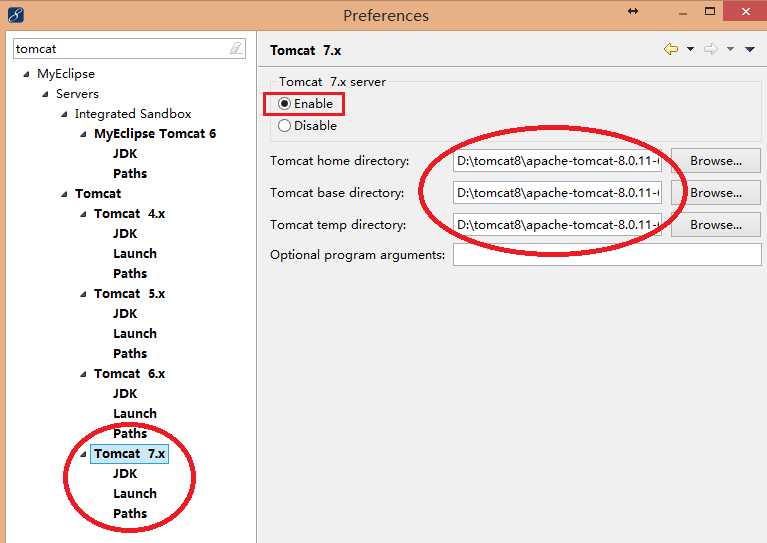Screen dimensions: 767x543
Task: Click the MyEclipse app icon in title bar
Action: [x=16, y=15]
